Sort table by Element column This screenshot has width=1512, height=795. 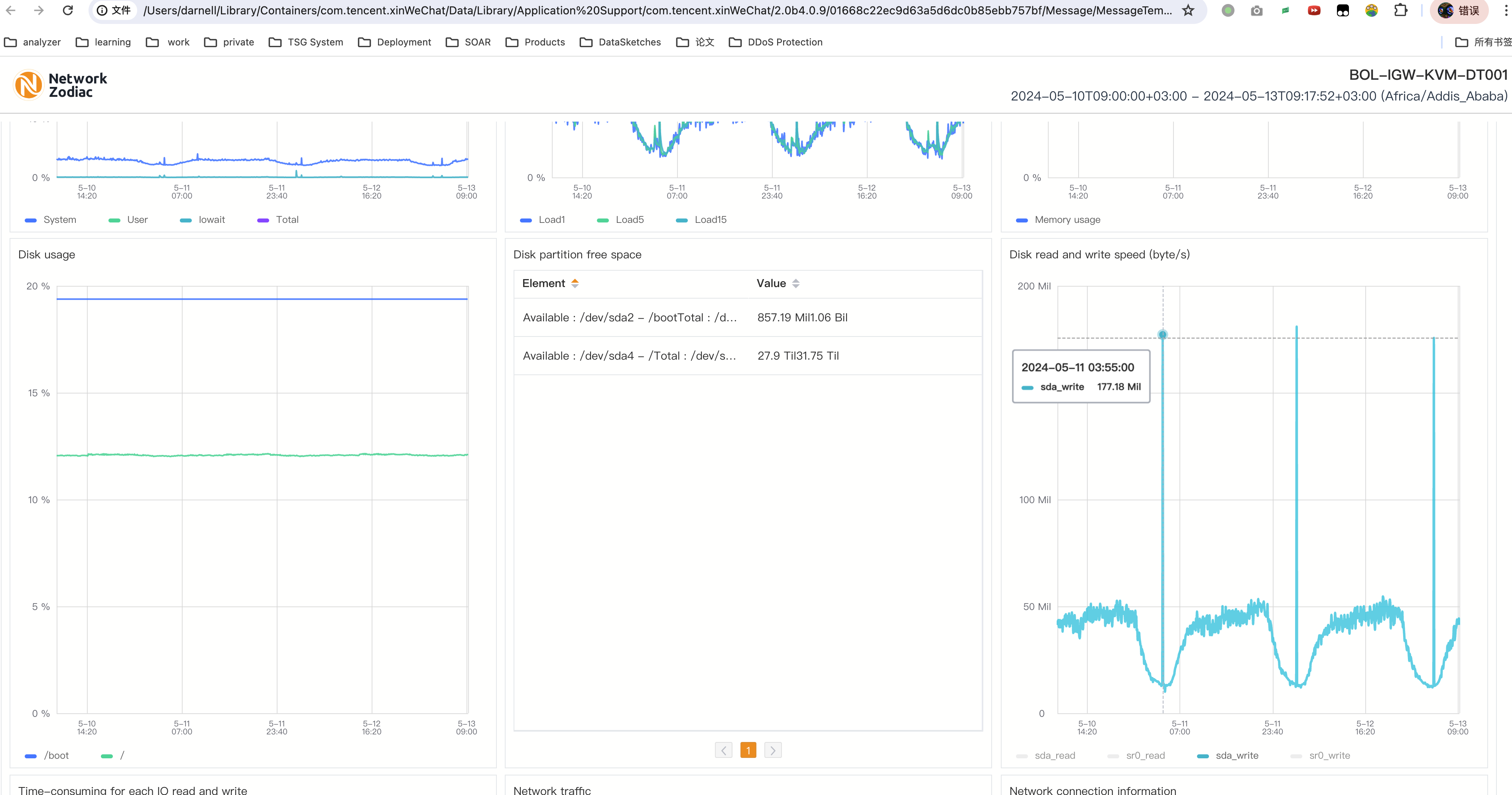tap(575, 283)
